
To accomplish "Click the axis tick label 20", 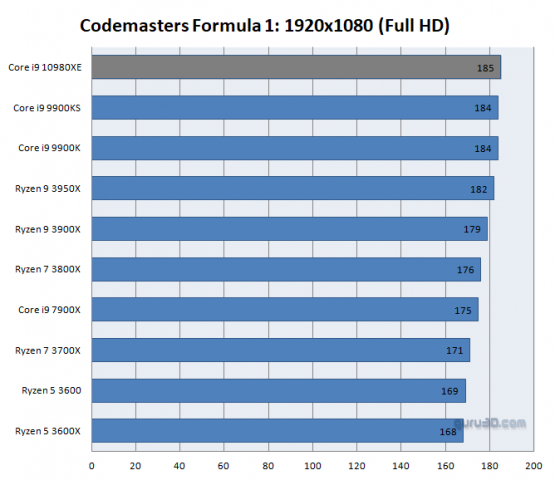I will click(135, 466).
